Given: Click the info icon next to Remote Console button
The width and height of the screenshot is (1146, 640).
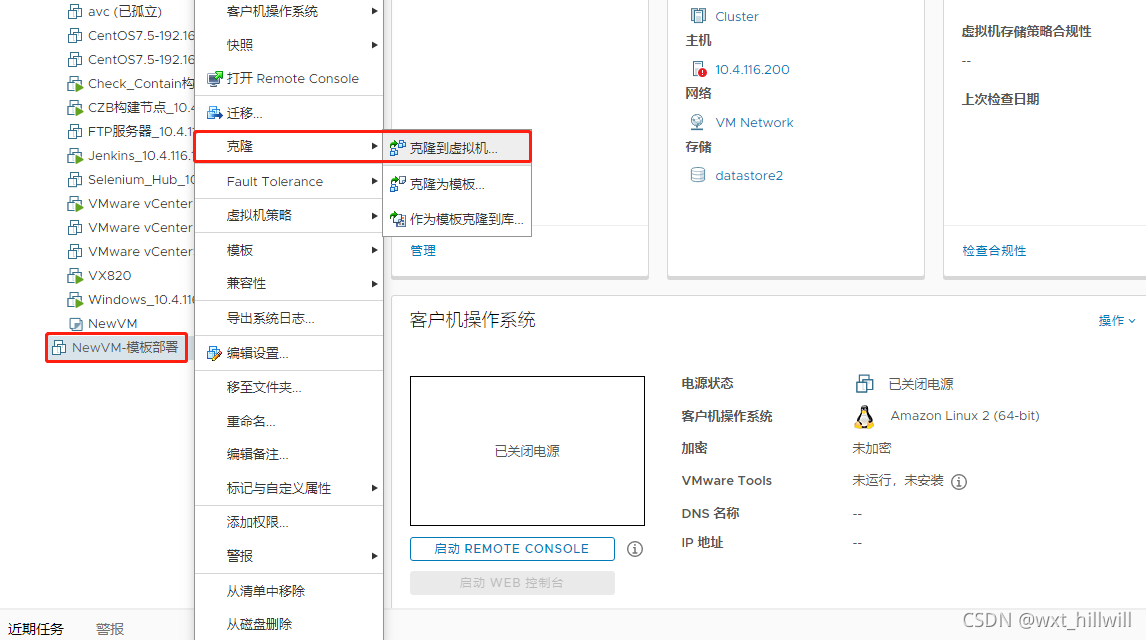Looking at the screenshot, I should point(635,549).
